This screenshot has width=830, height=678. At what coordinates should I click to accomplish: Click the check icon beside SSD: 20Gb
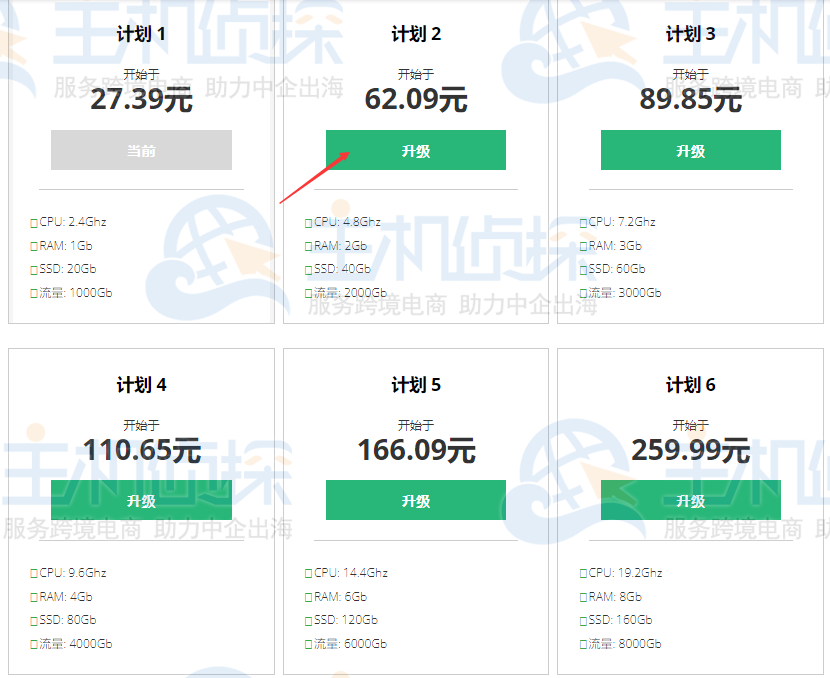pos(33,269)
